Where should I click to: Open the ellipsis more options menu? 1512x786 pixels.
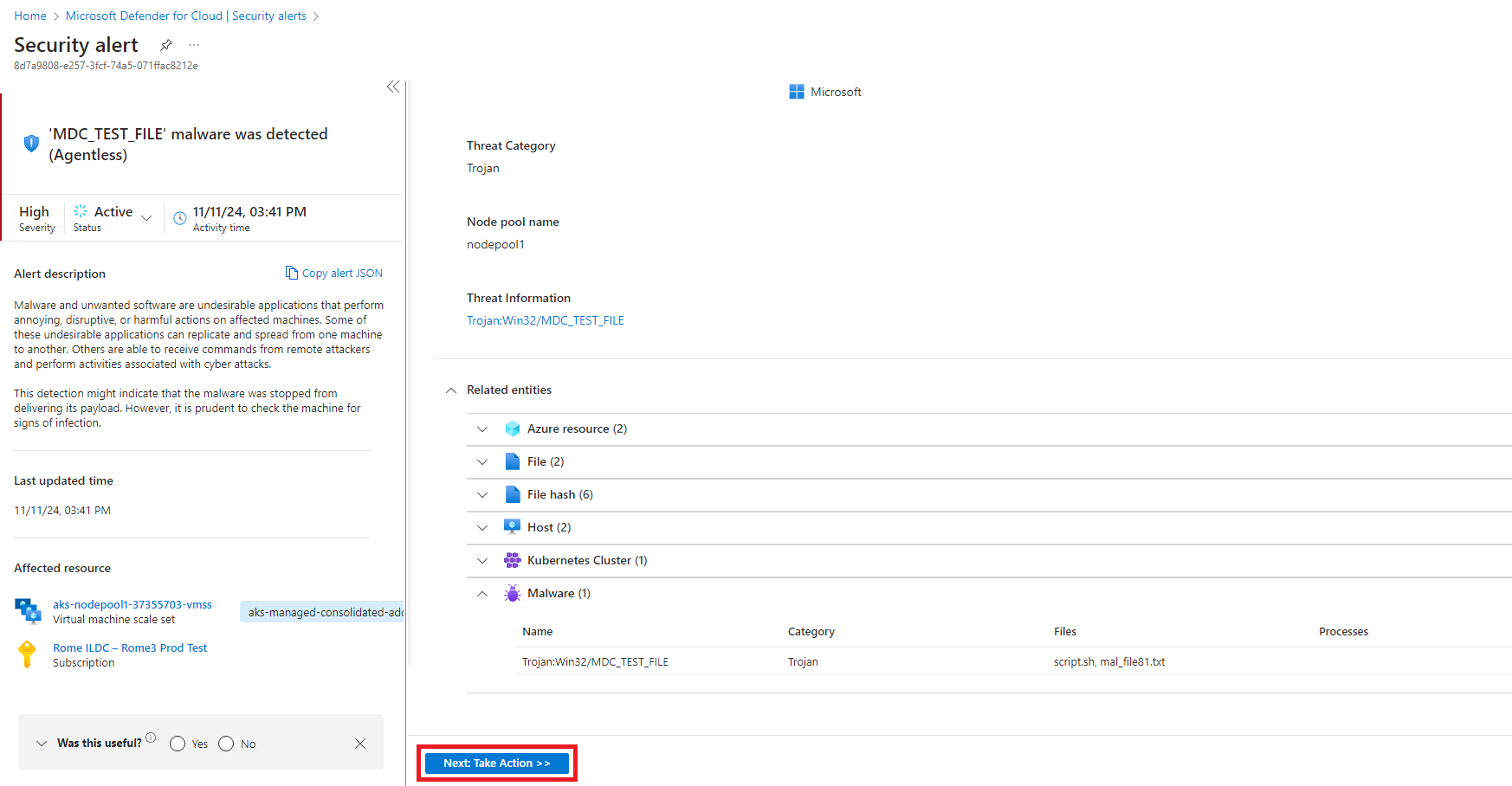click(194, 45)
